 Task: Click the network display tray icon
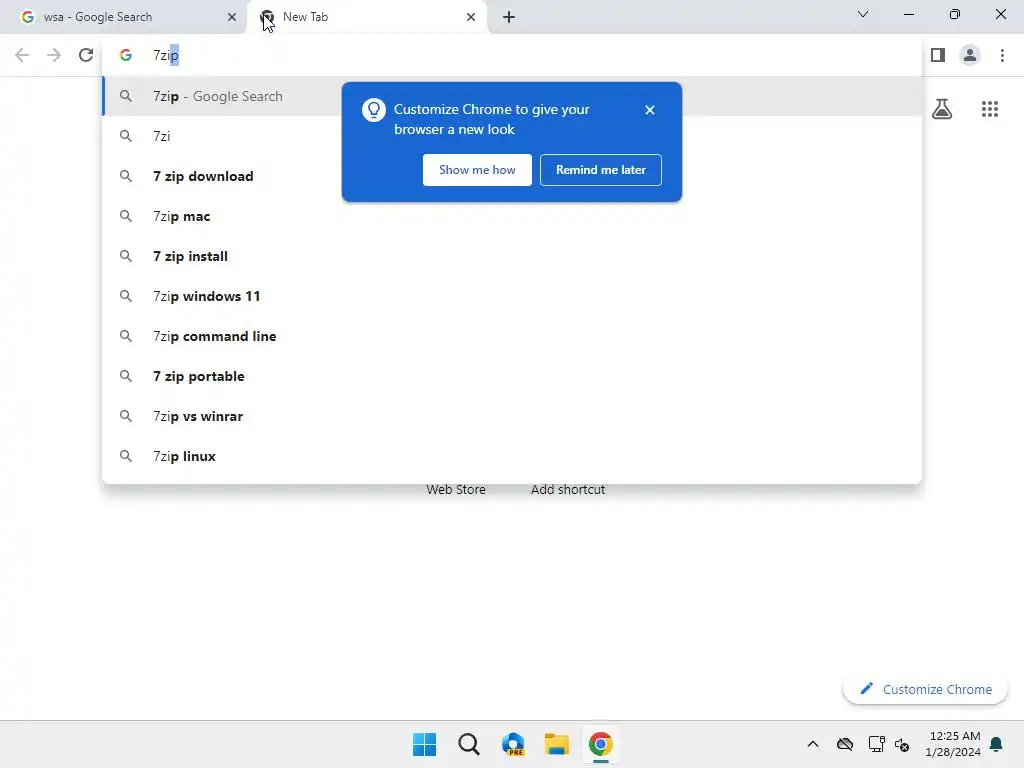pos(876,744)
